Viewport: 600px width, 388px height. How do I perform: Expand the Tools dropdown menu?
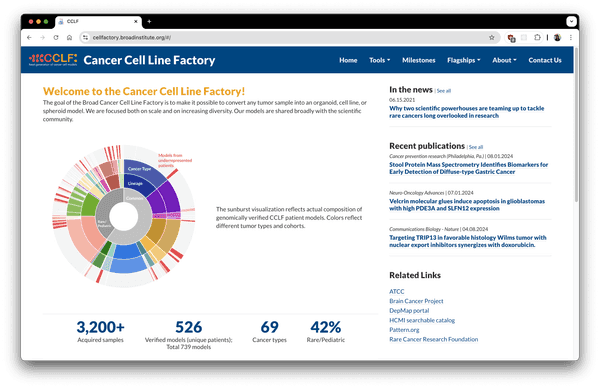pyautogui.click(x=379, y=60)
